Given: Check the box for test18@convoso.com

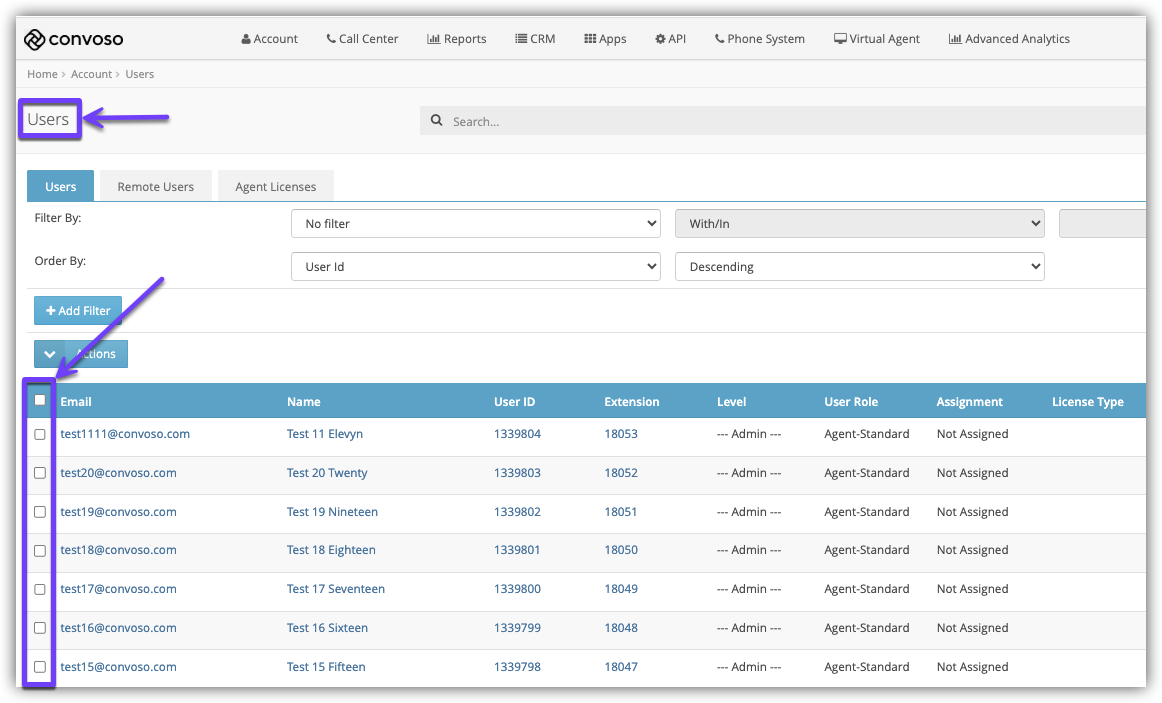Looking at the screenshot, I should click(40, 550).
